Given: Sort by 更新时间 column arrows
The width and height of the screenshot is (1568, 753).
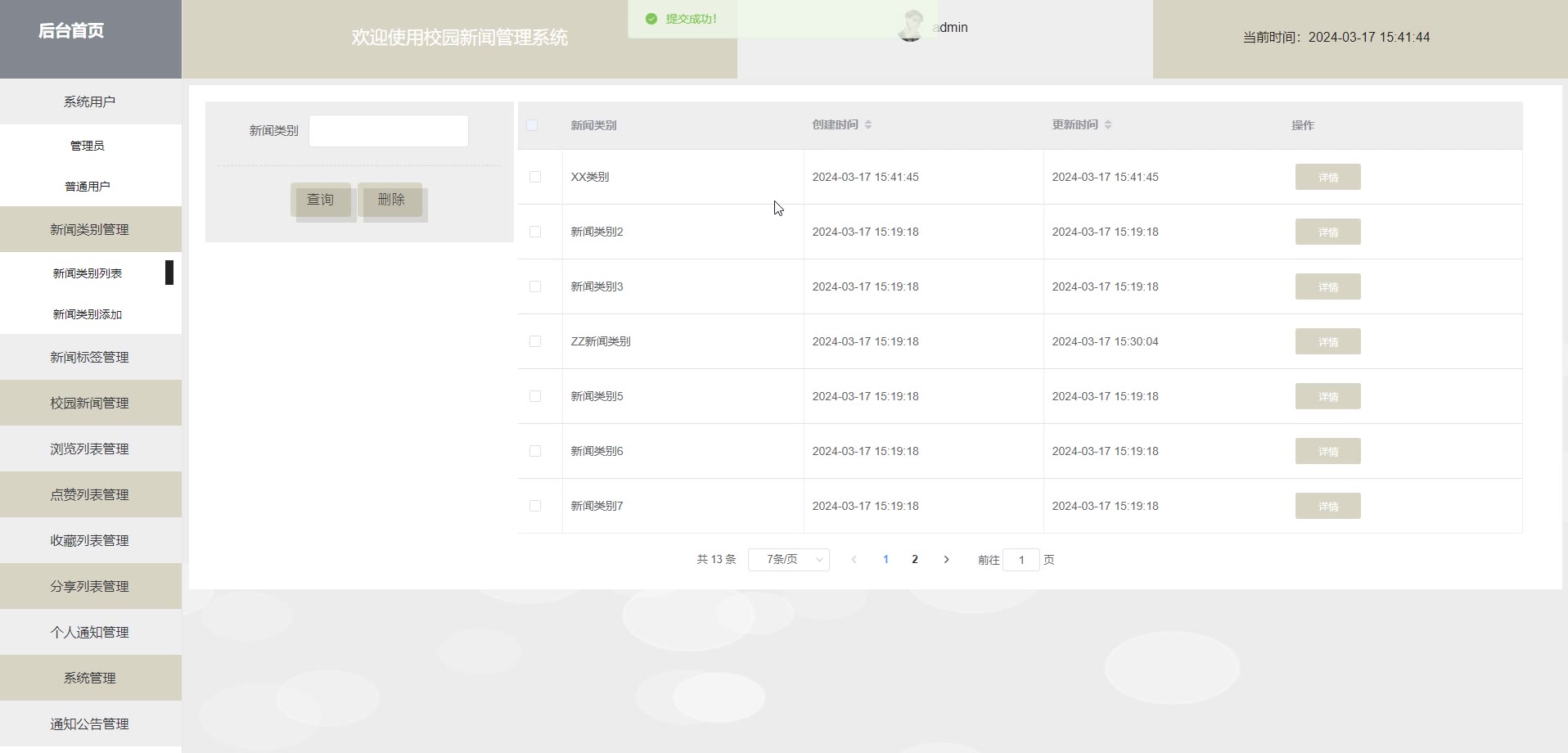Looking at the screenshot, I should pos(1108,124).
